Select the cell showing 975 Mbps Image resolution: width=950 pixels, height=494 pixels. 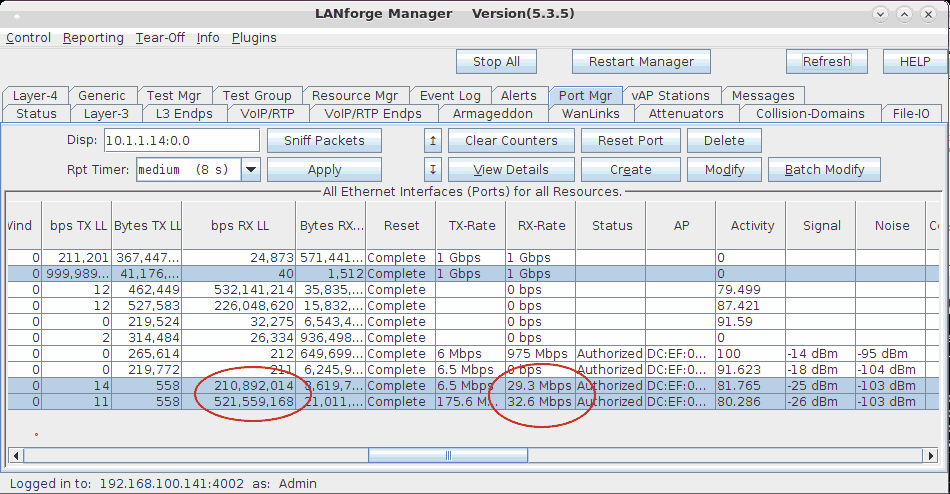point(541,354)
